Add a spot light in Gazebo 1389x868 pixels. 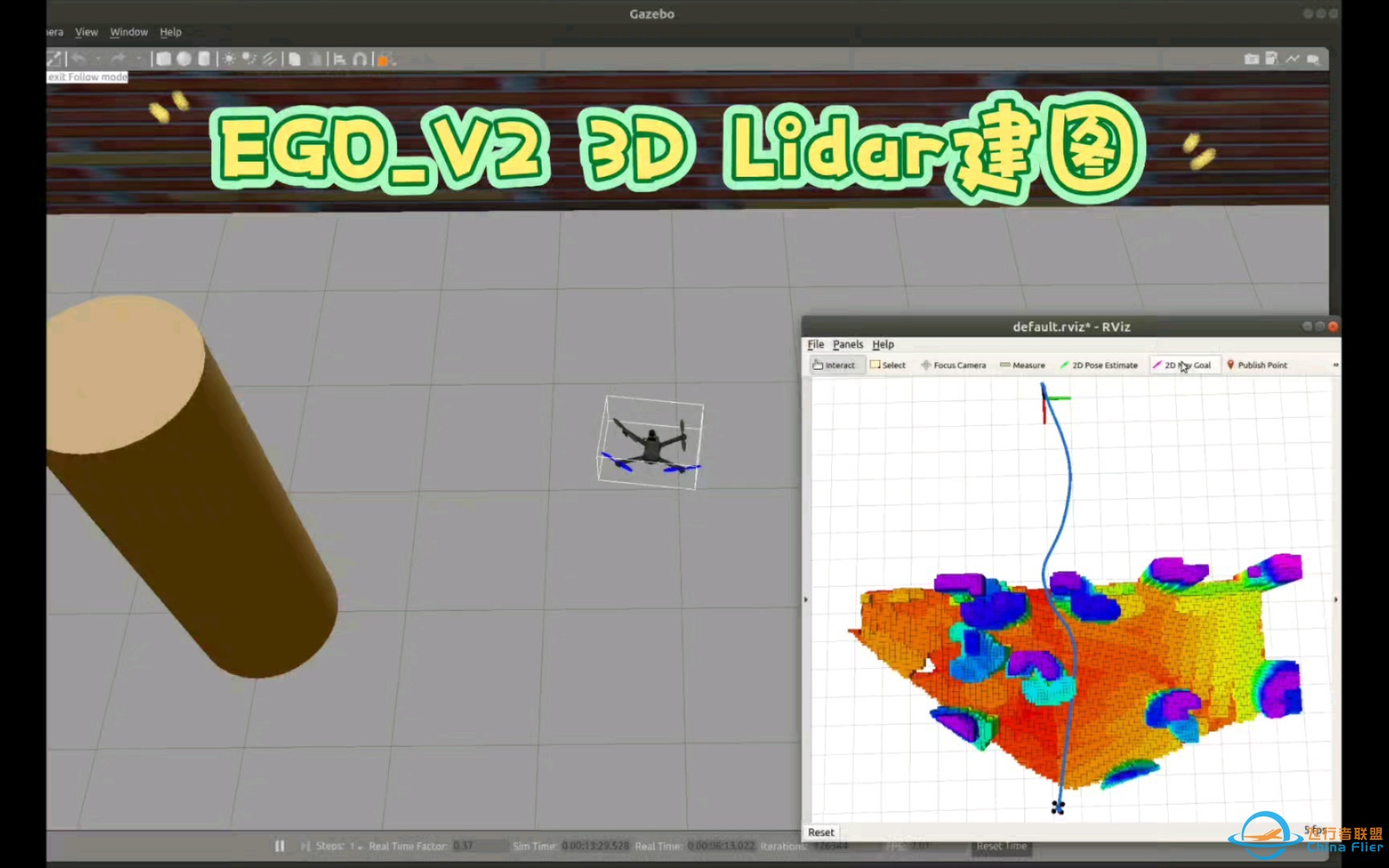click(249, 59)
